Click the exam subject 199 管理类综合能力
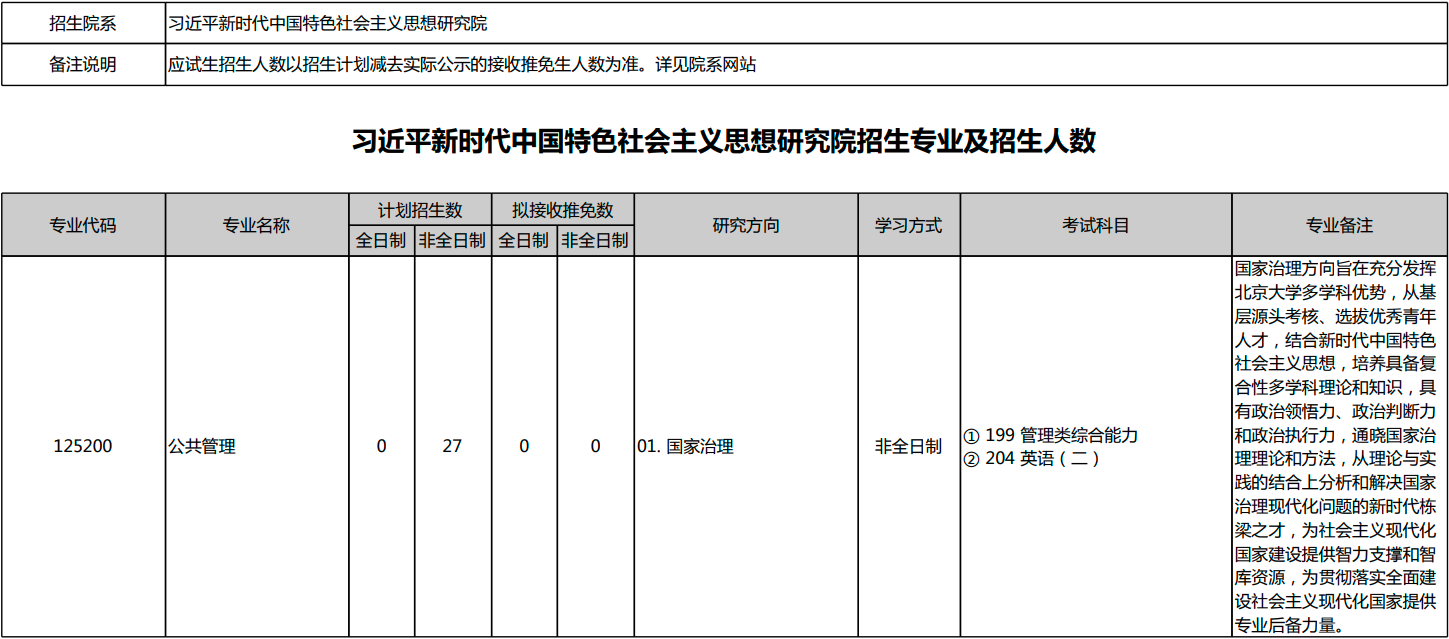 [x=1050, y=436]
